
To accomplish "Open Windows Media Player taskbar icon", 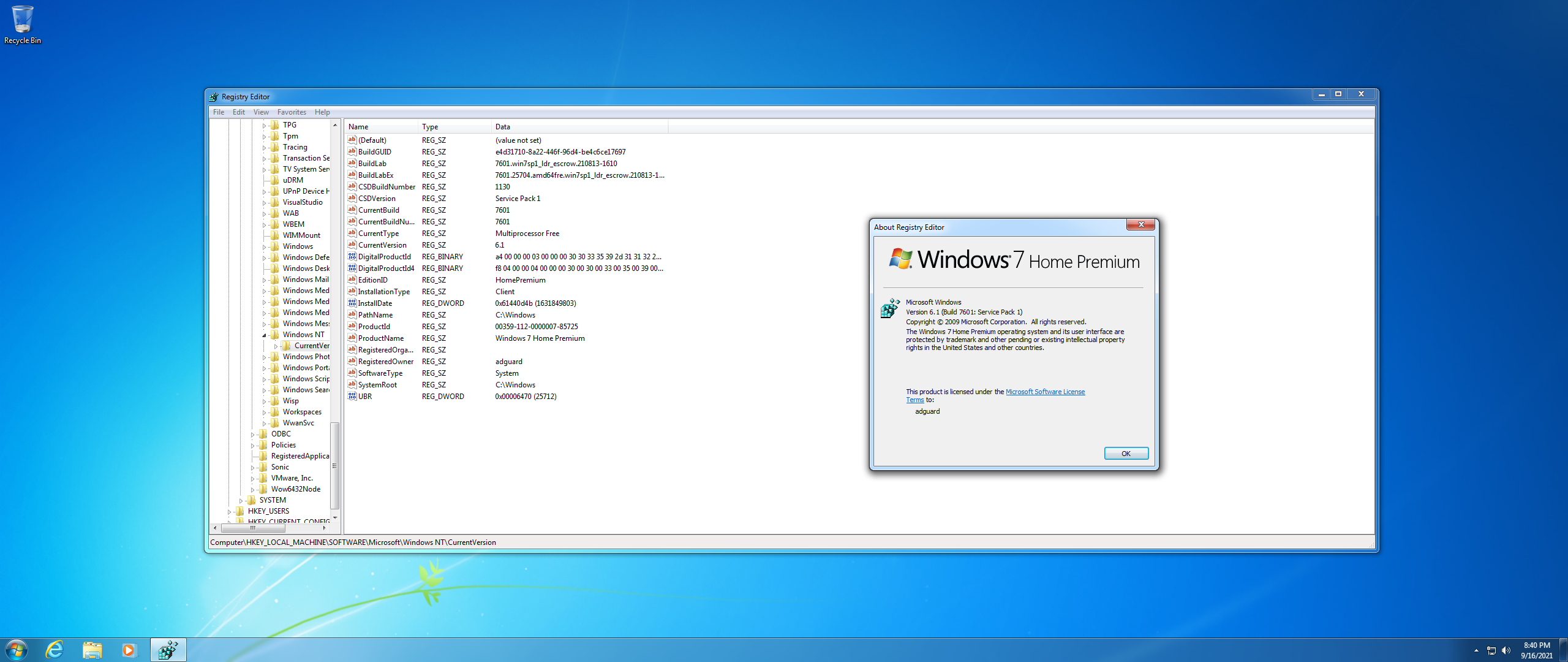I will pos(129,650).
